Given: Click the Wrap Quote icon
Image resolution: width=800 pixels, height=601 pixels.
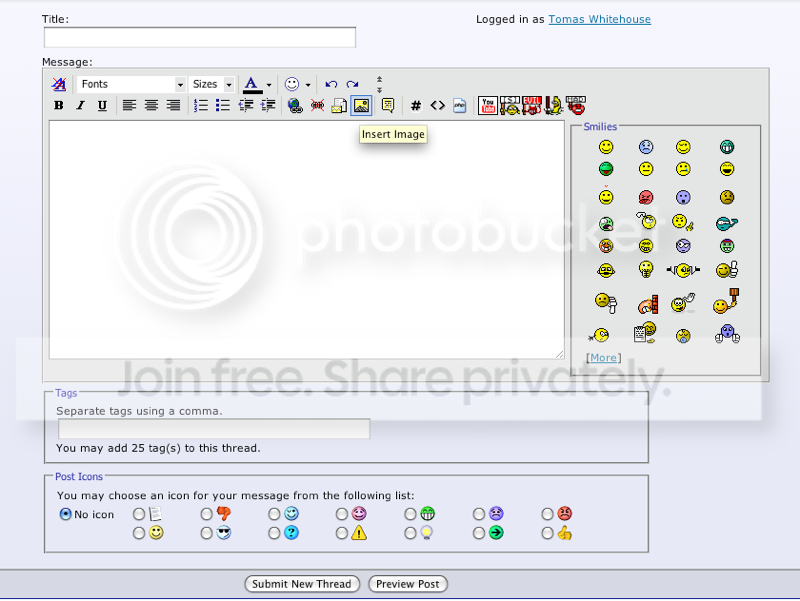Looking at the screenshot, I should click(390, 105).
